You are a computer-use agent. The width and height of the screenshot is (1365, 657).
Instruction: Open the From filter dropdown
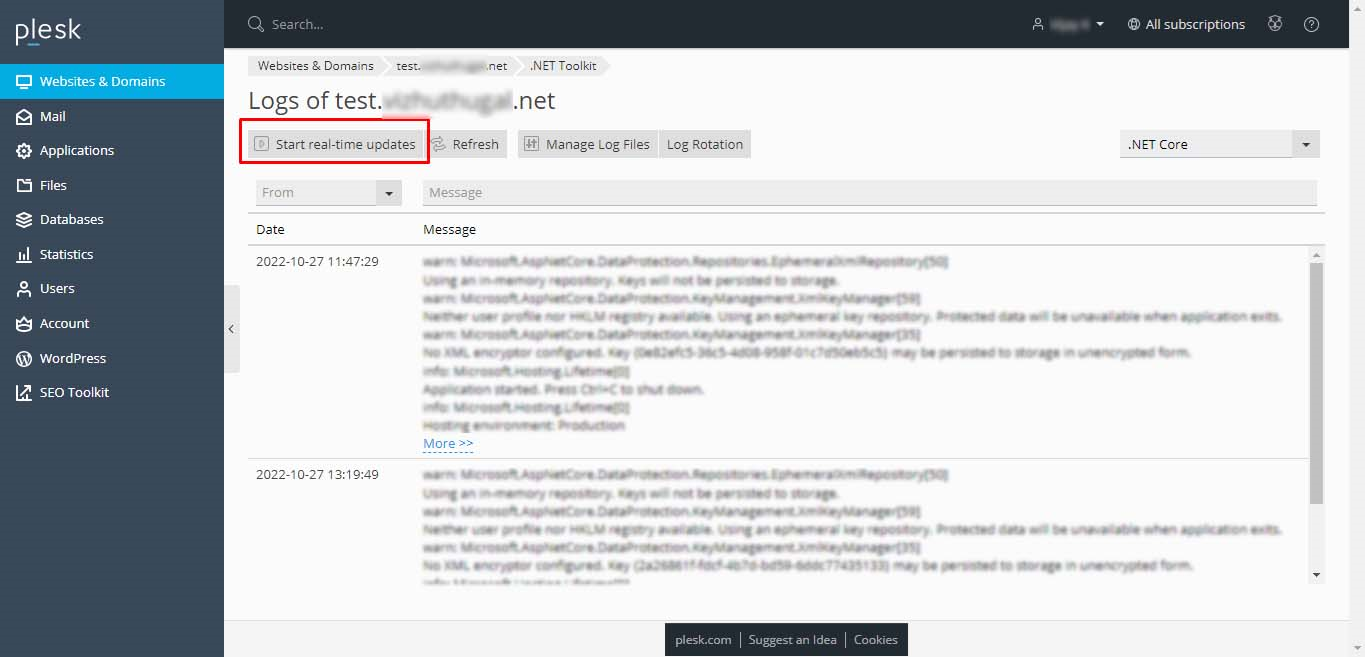pos(329,192)
